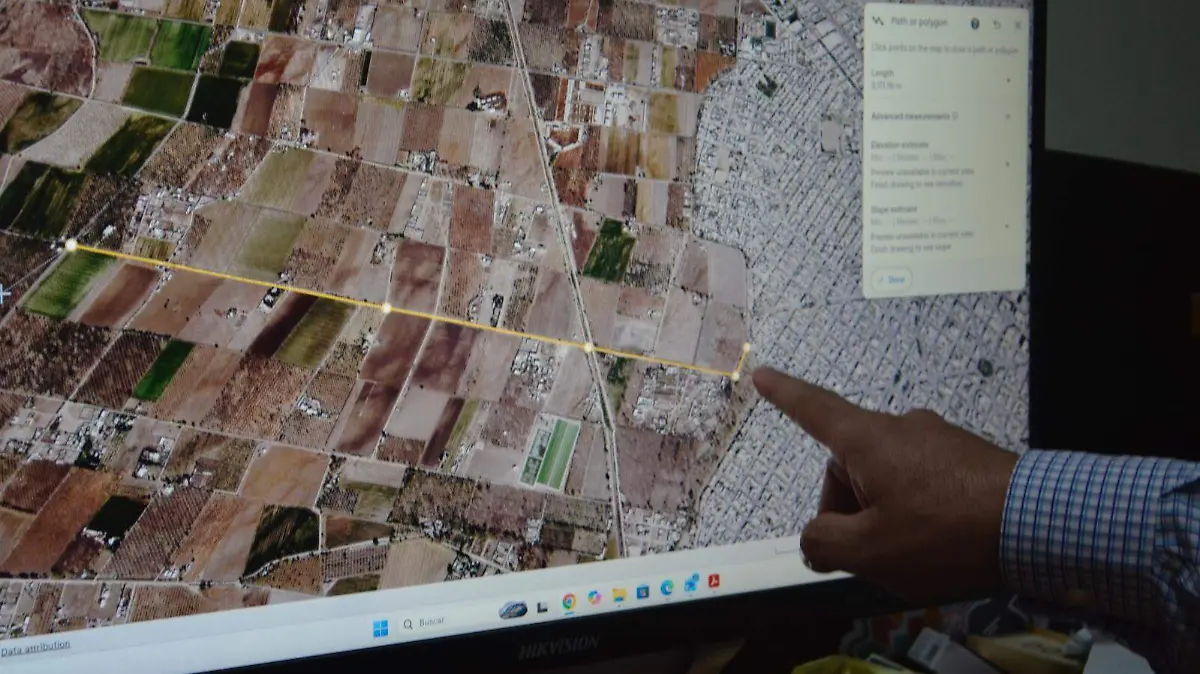The height and width of the screenshot is (674, 1200).
Task: Expand the Advanced measurements section
Action: 1008,116
